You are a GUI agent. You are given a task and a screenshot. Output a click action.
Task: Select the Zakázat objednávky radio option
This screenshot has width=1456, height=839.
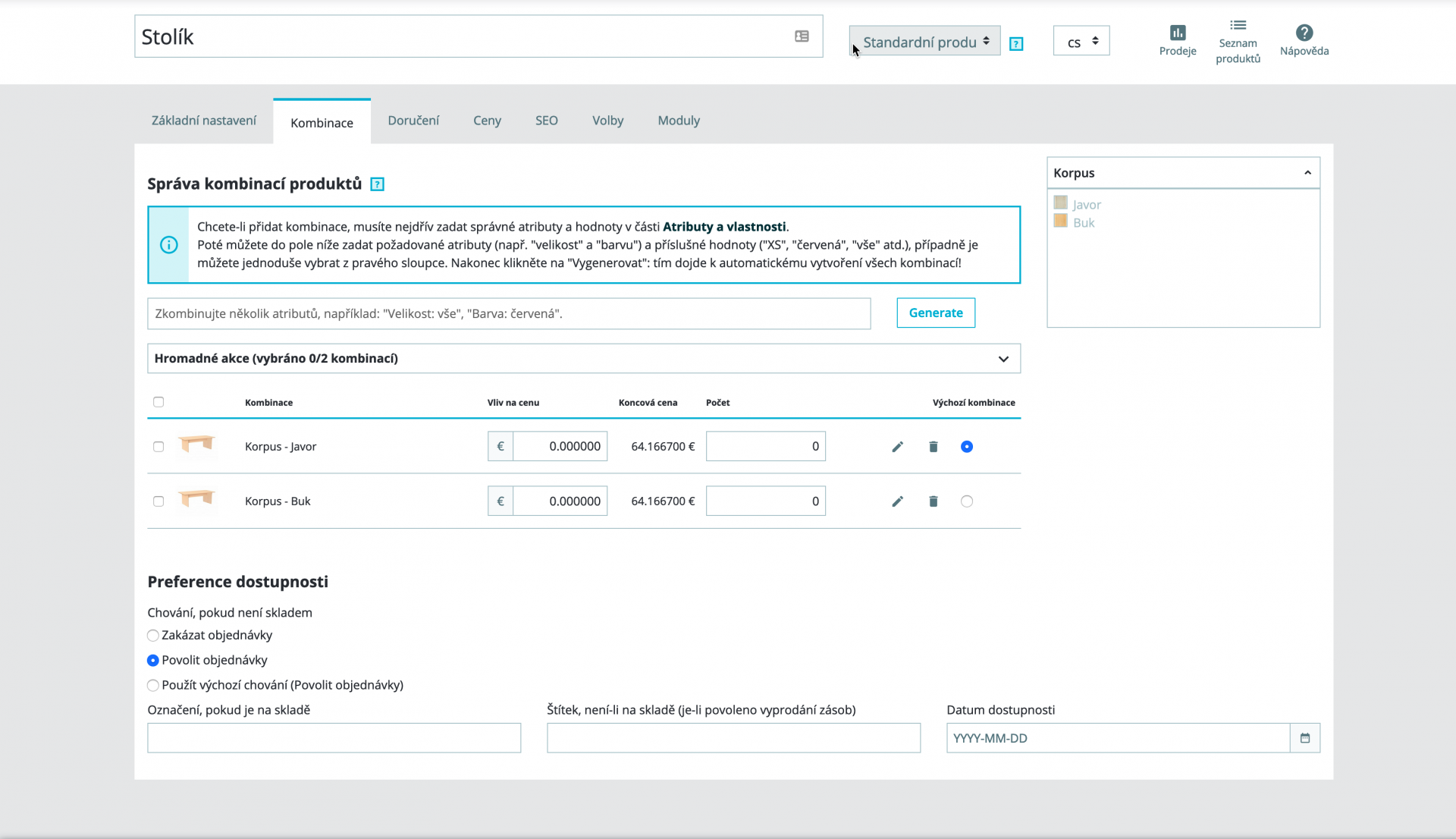coord(153,636)
